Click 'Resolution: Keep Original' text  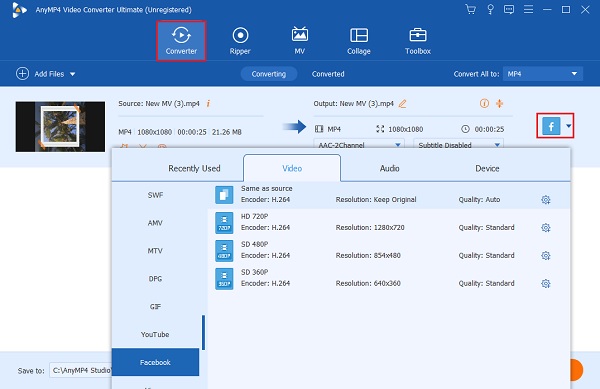[376, 200]
